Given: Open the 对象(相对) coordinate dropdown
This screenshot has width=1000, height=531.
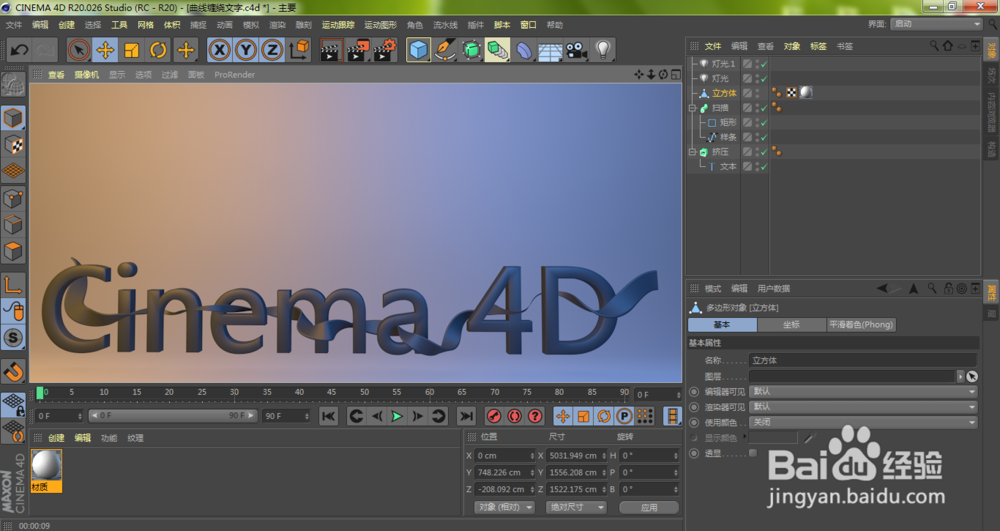Looking at the screenshot, I should point(505,507).
